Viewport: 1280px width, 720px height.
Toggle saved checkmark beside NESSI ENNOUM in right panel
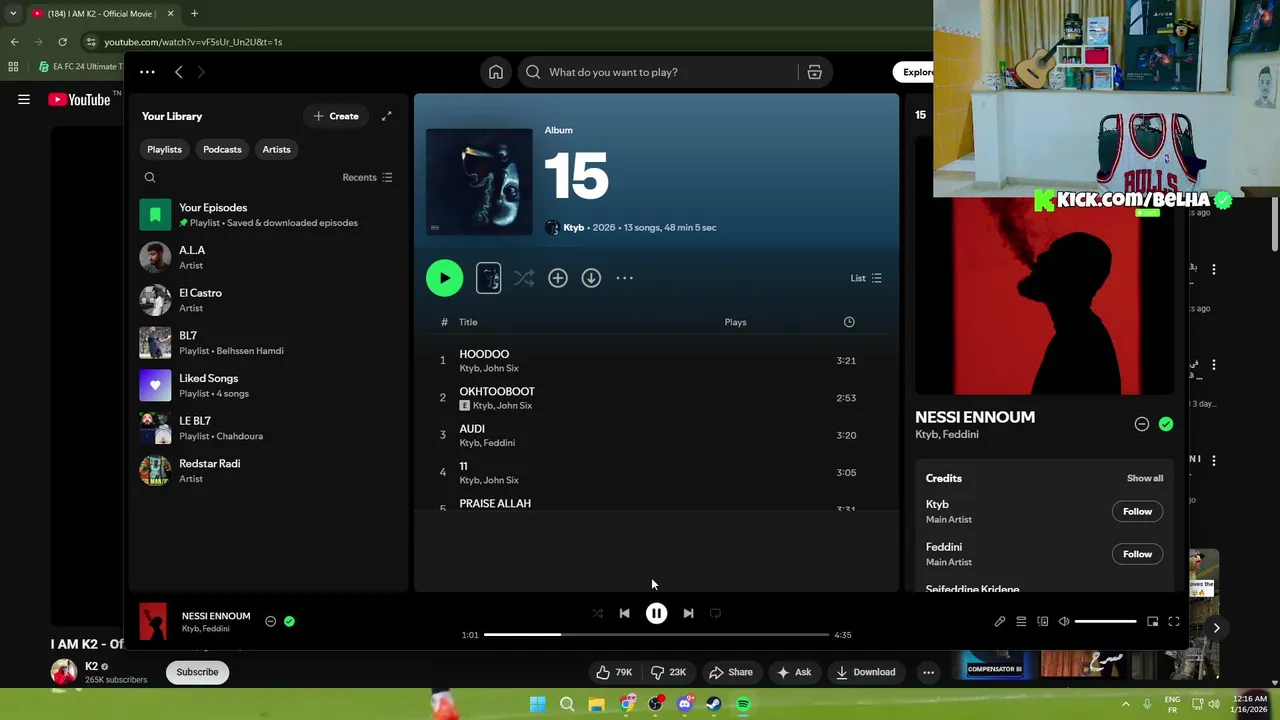pos(1165,424)
